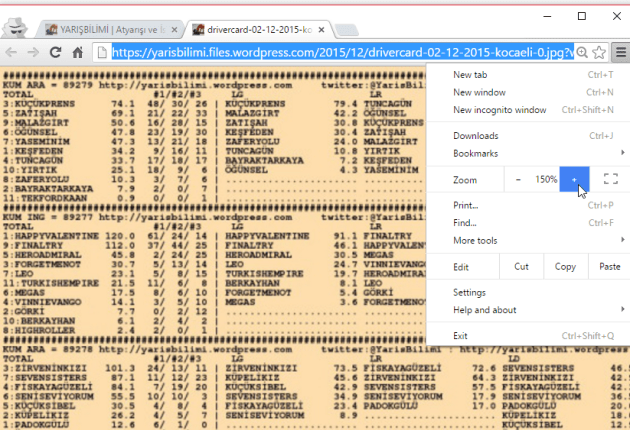Open Settings from the menu
Screen dimensions: 630x430
click(528, 293)
